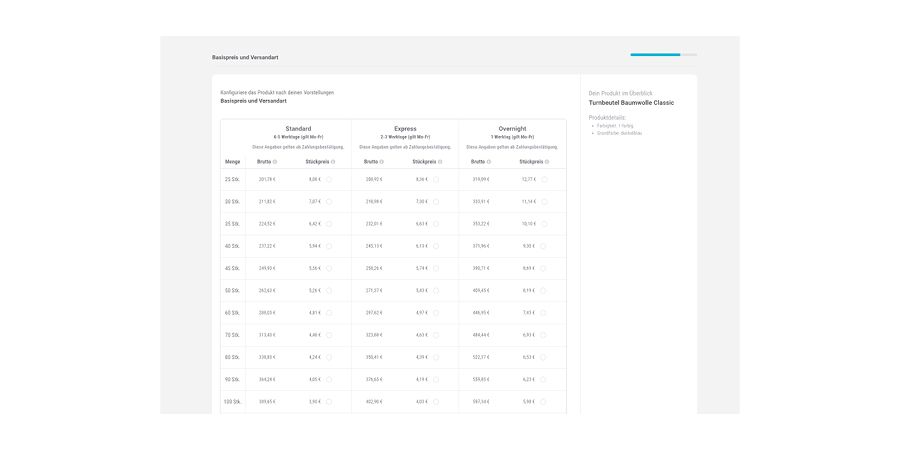900x450 pixels.
Task: Select Express shipping for 100 Stk.
Action: coord(436,402)
